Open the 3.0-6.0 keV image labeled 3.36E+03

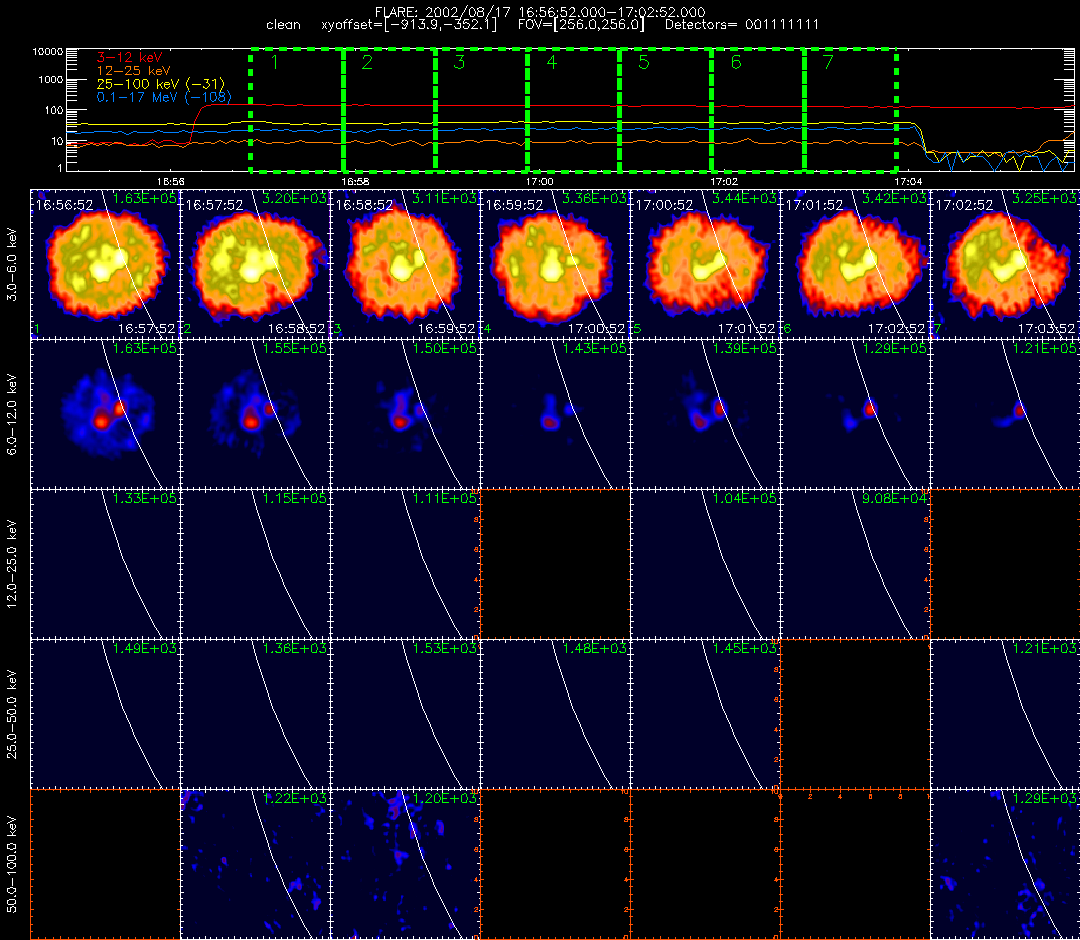tap(556, 264)
